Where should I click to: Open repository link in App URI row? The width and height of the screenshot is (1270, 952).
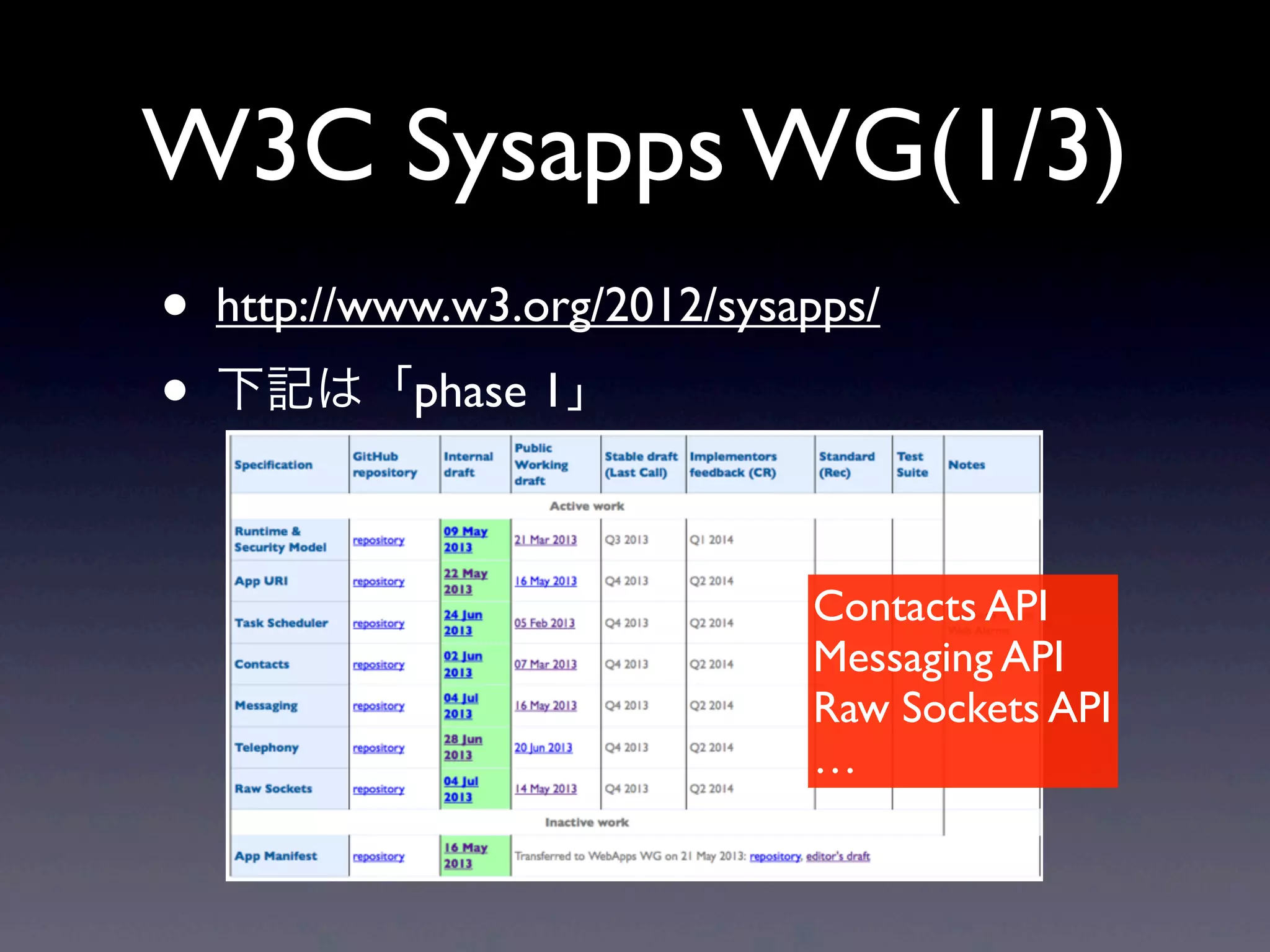tap(378, 581)
